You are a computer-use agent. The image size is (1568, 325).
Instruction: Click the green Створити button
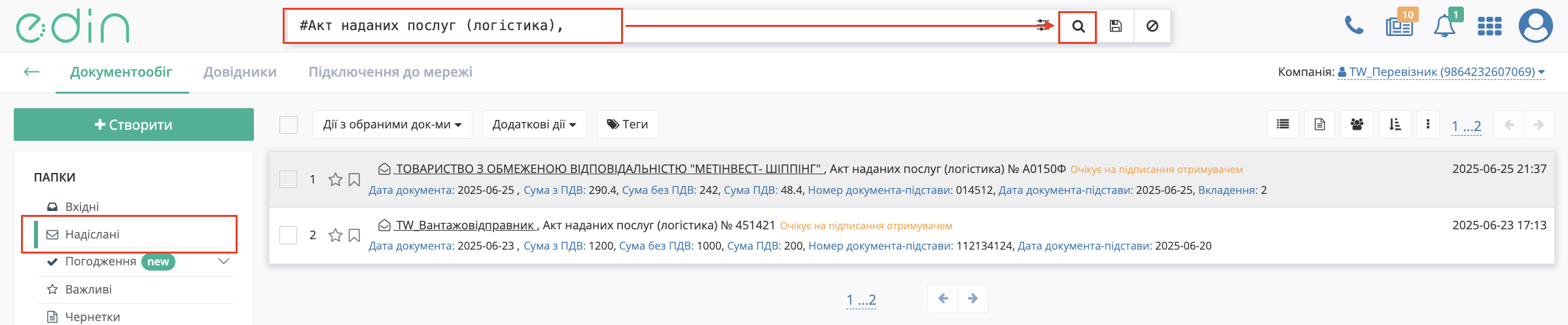[x=134, y=124]
